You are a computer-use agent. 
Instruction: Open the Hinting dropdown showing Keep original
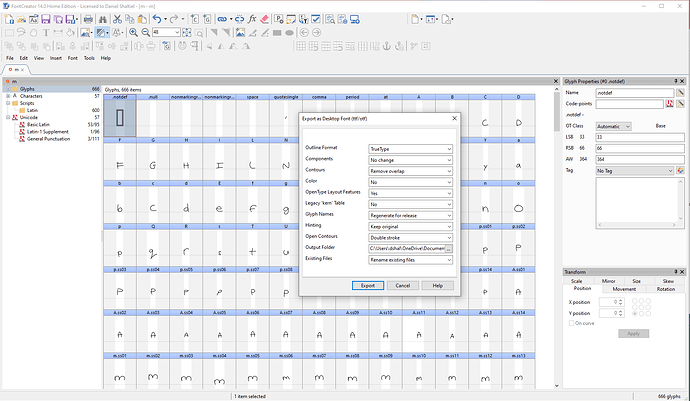click(410, 226)
